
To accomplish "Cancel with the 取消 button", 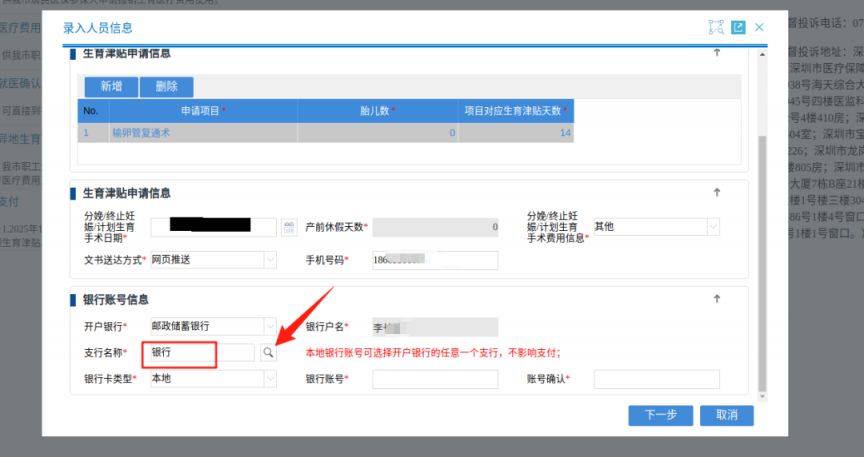I will 719,415.
